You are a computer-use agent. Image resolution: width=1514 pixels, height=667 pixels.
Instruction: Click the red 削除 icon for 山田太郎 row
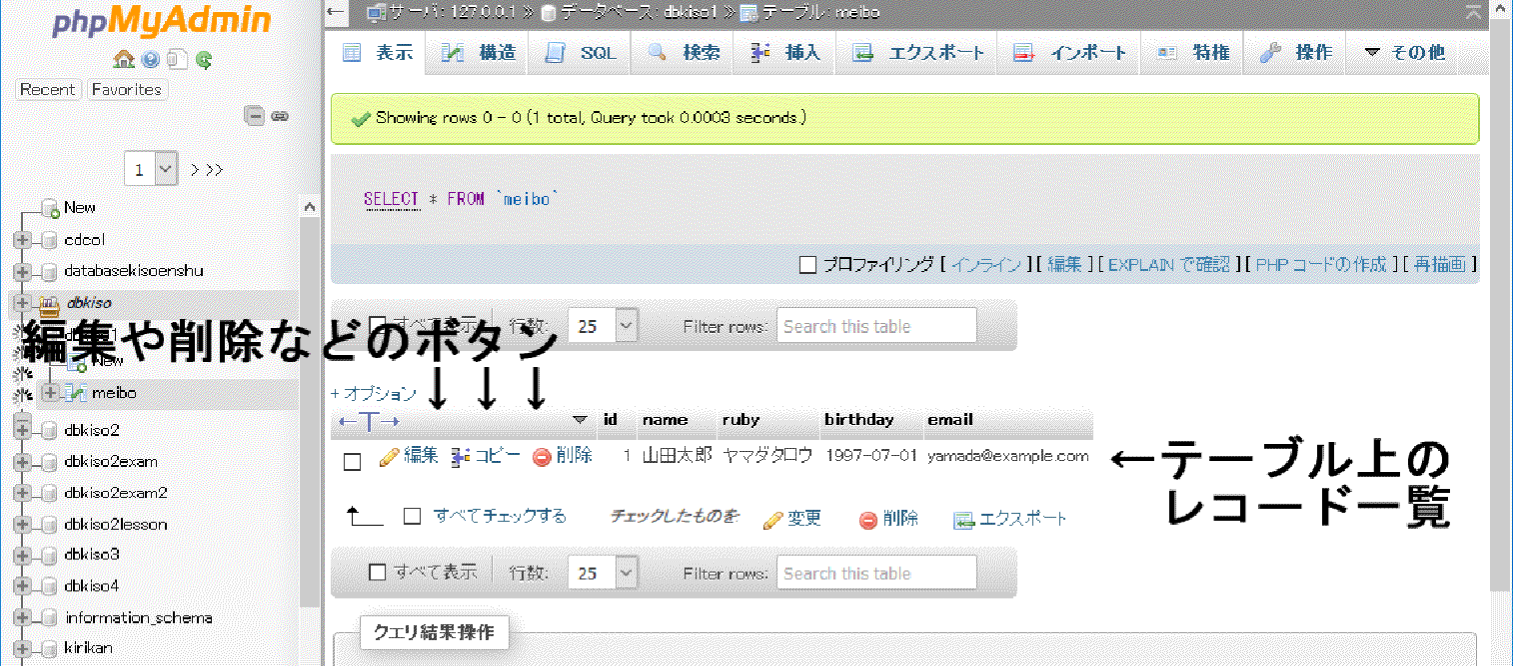(x=542, y=457)
